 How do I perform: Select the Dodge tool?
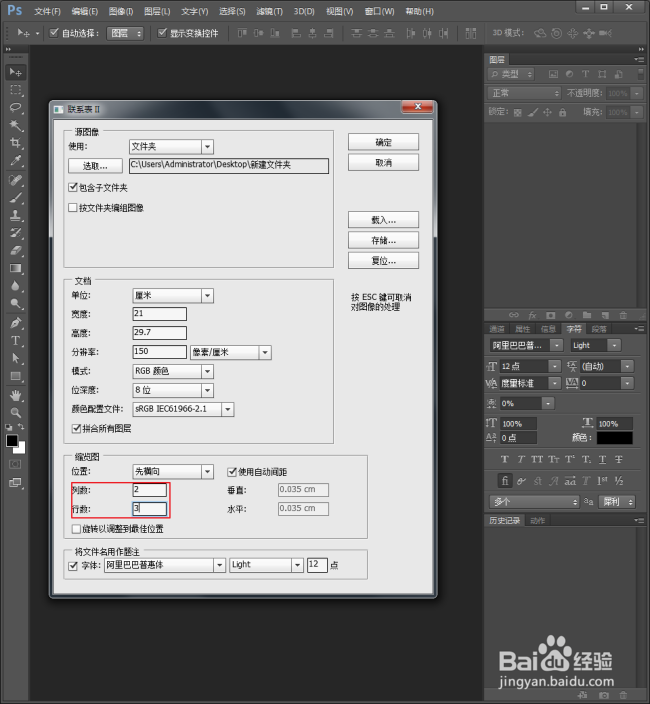coord(16,304)
